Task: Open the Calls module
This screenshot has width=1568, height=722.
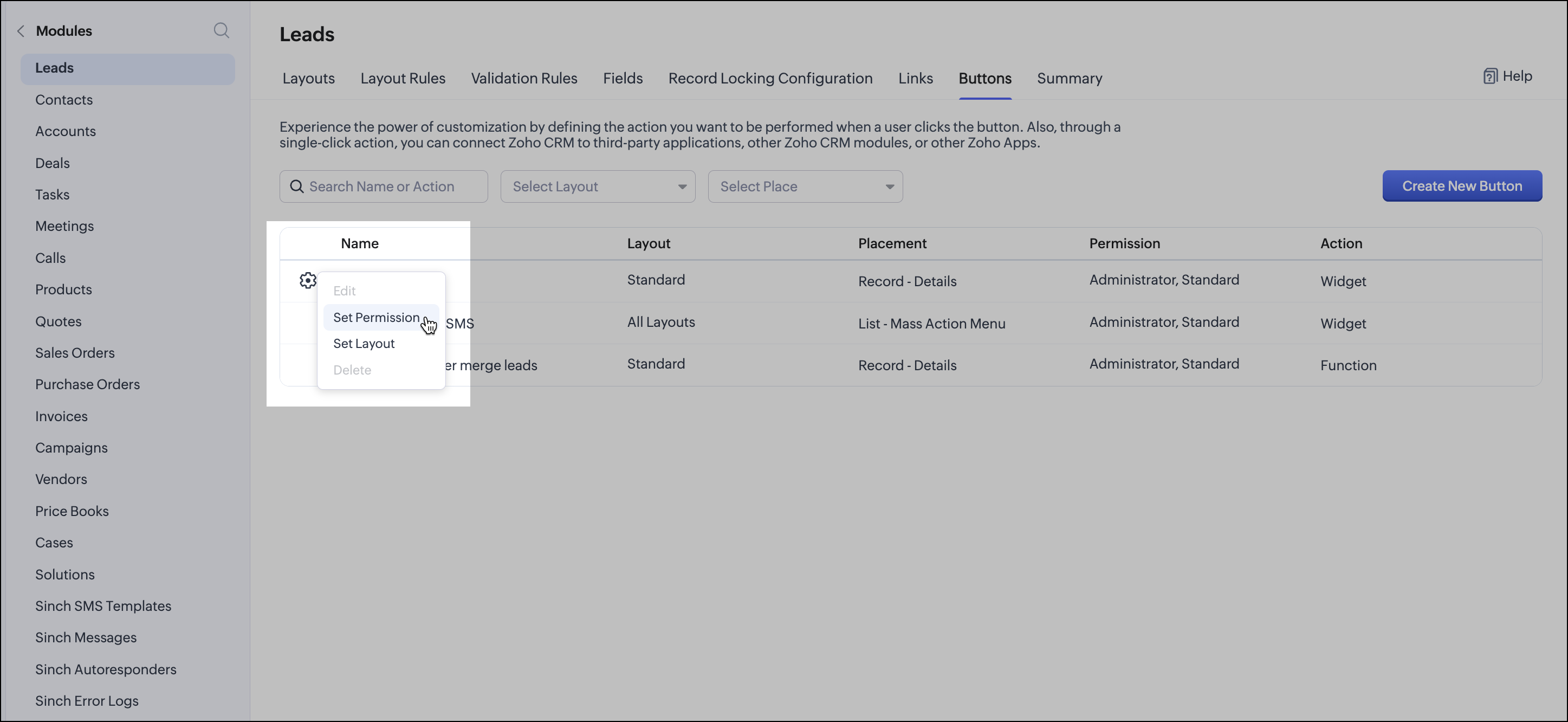Action: [50, 258]
